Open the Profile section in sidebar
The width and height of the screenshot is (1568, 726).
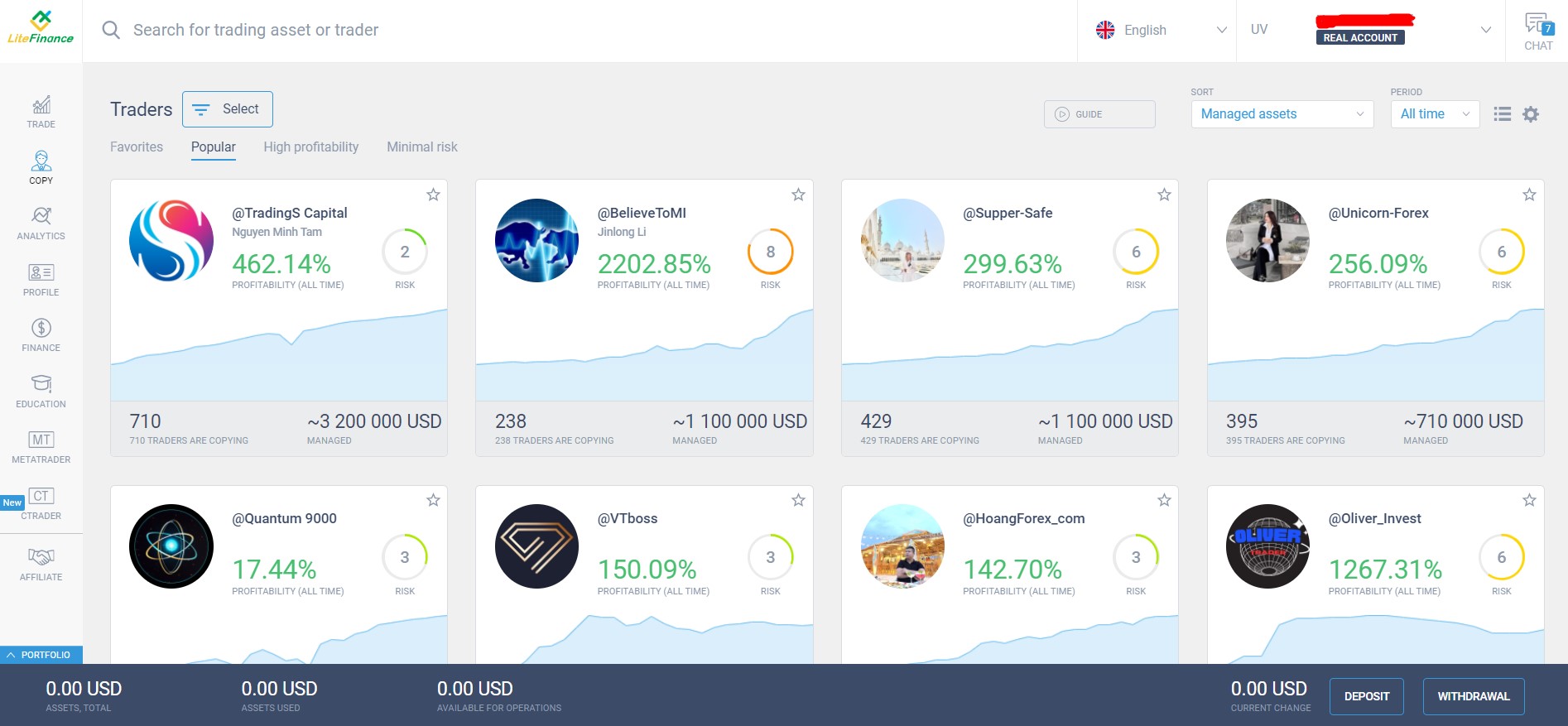(41, 280)
